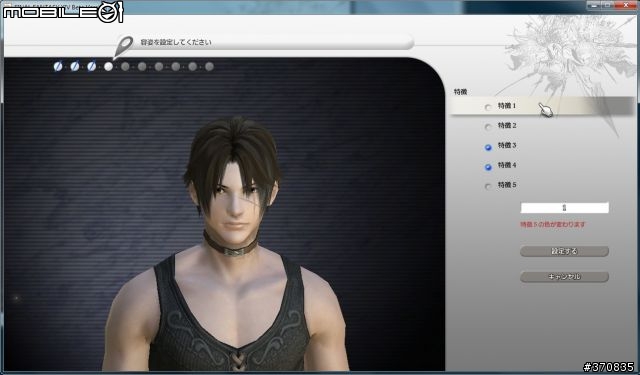
Task: Go to the third completed step dot
Action: point(91,67)
